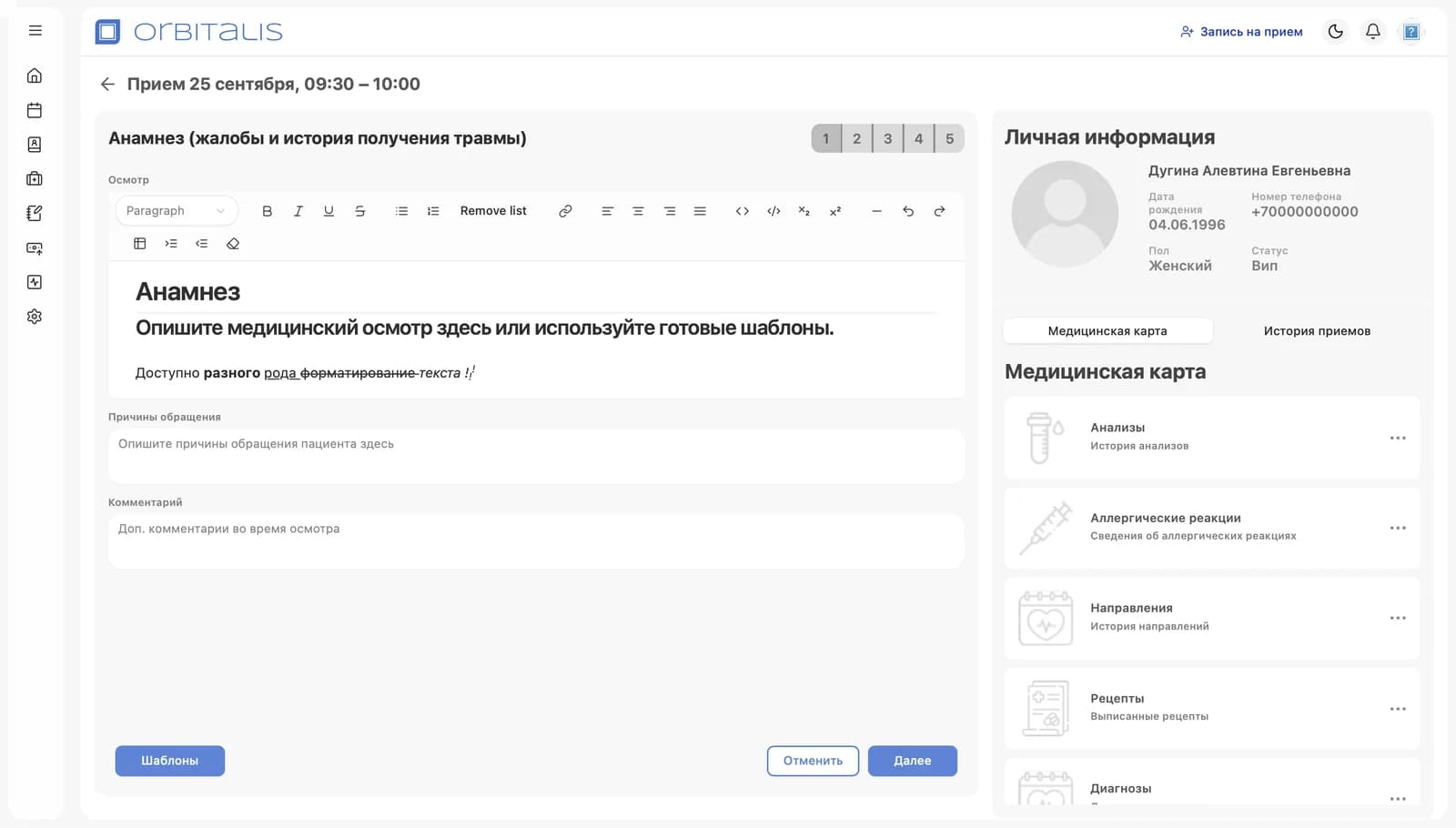This screenshot has width=1456, height=828.
Task: Insert a bullet list
Action: 401,211
